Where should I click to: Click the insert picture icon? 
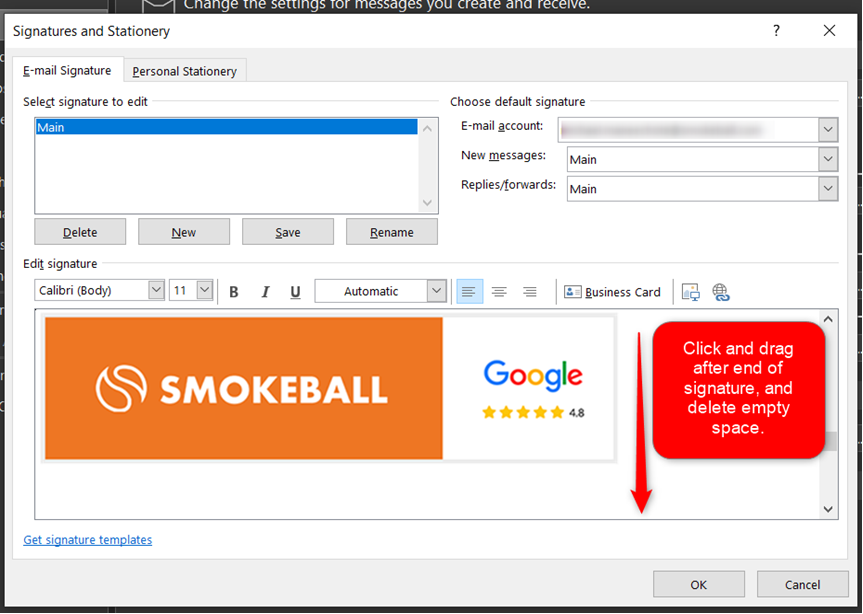[x=690, y=292]
